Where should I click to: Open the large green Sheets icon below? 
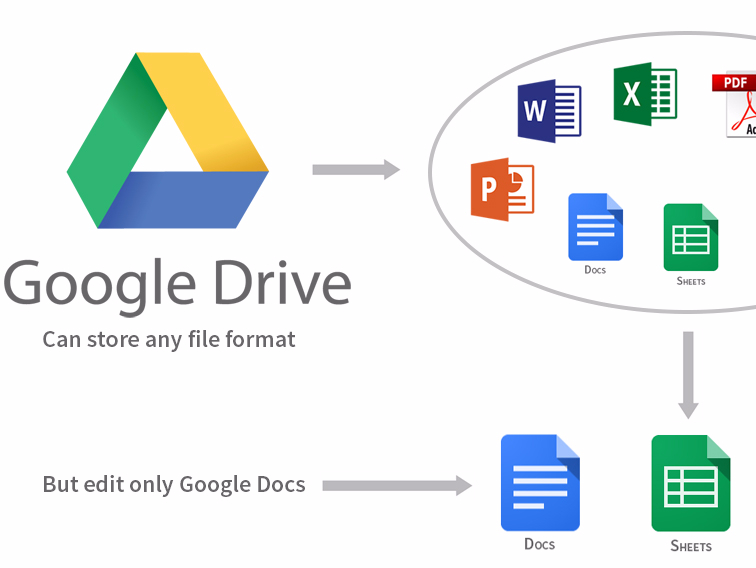pyautogui.click(x=691, y=483)
